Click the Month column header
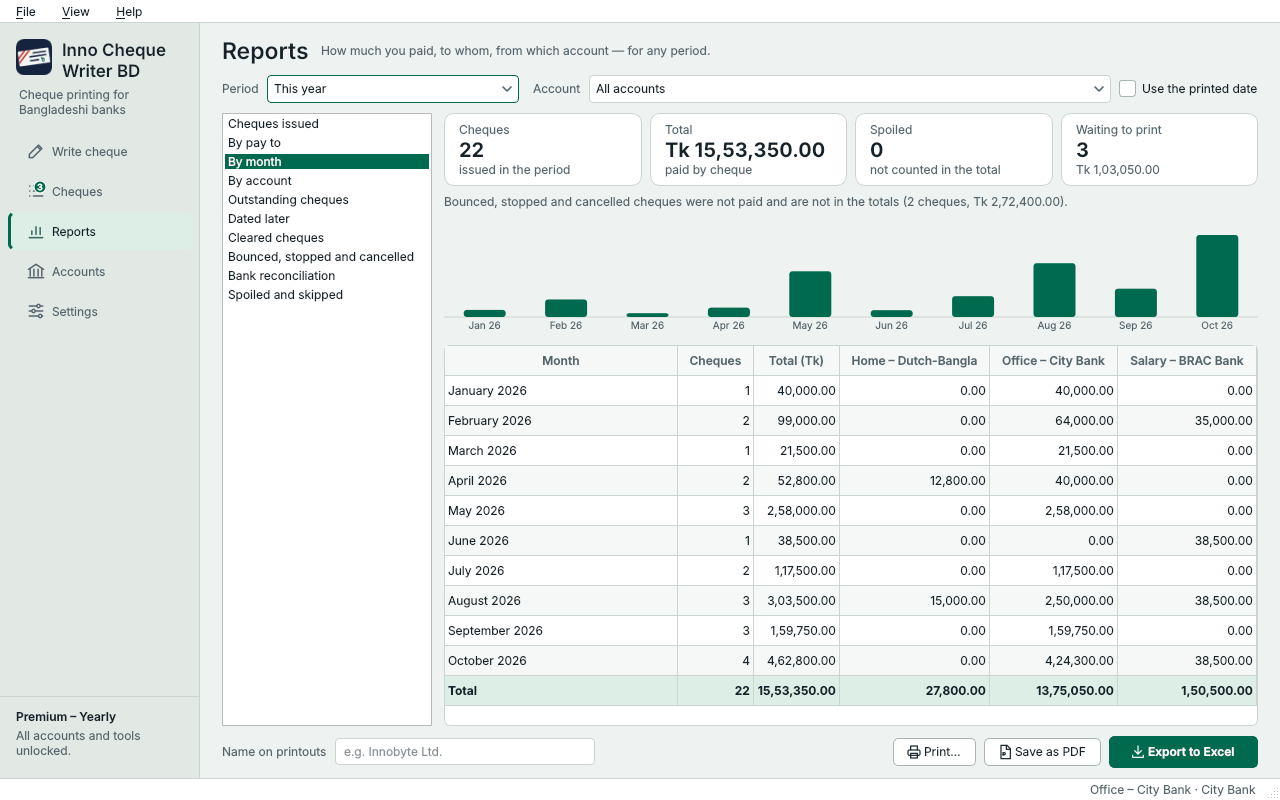 [561, 361]
